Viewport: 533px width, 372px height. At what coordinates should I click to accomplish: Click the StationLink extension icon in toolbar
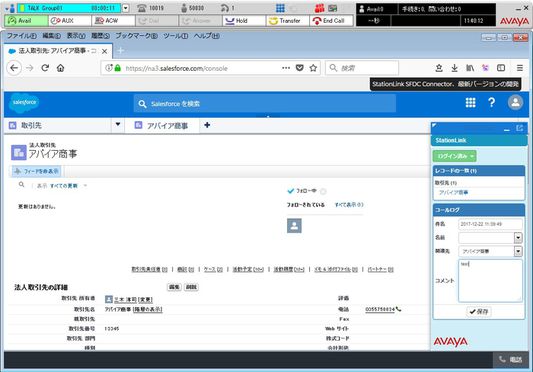[485, 68]
